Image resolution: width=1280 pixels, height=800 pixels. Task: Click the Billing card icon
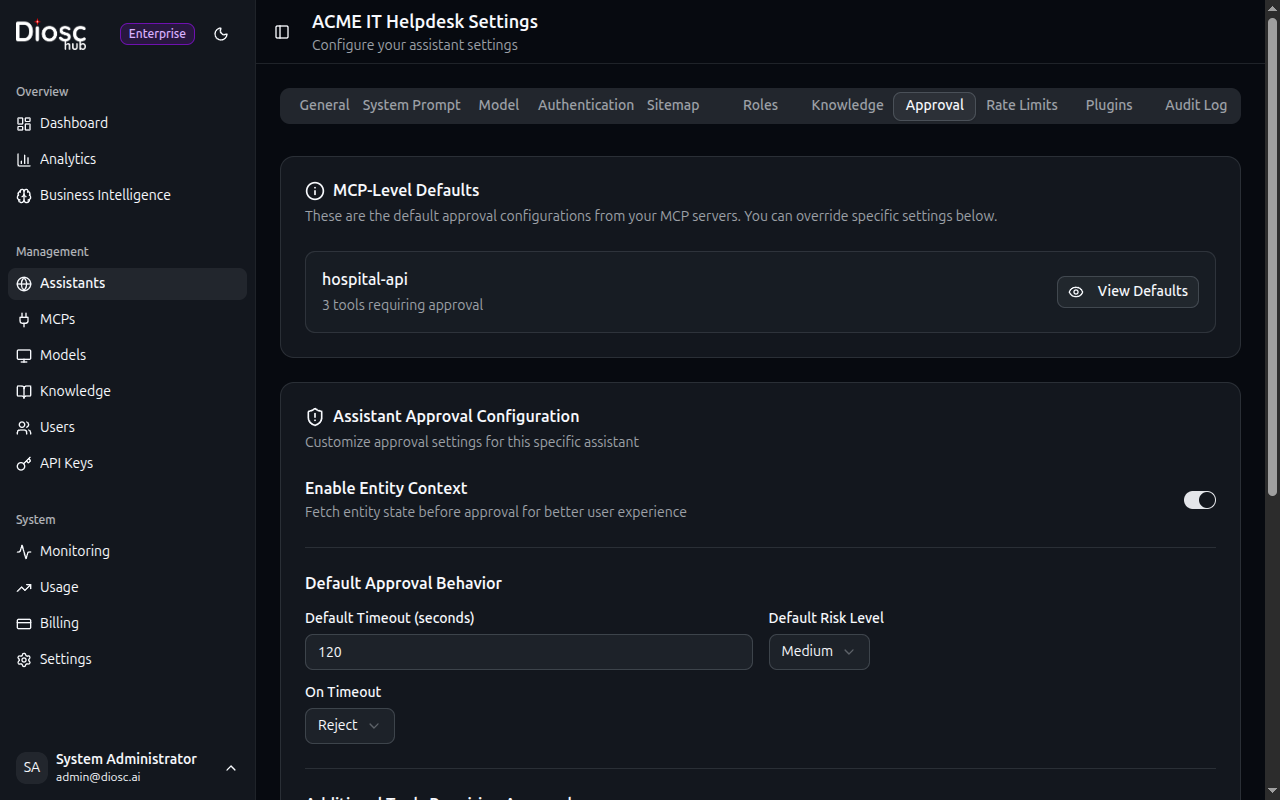[x=24, y=623]
